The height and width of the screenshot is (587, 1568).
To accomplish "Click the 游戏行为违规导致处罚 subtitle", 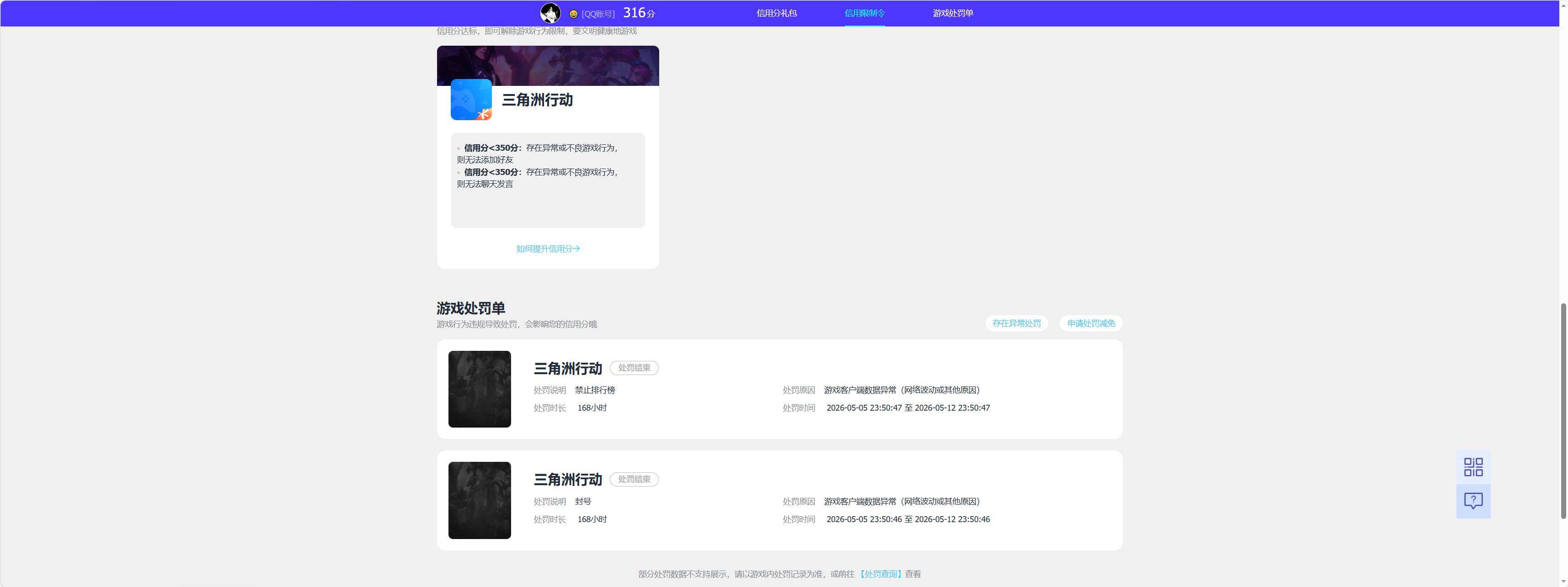I will point(517,324).
